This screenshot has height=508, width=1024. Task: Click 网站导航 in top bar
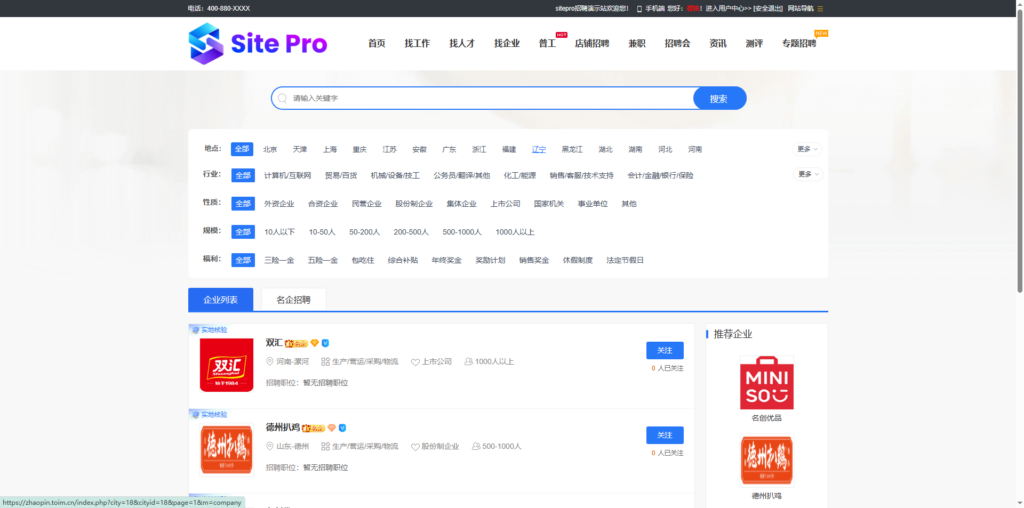click(x=801, y=8)
